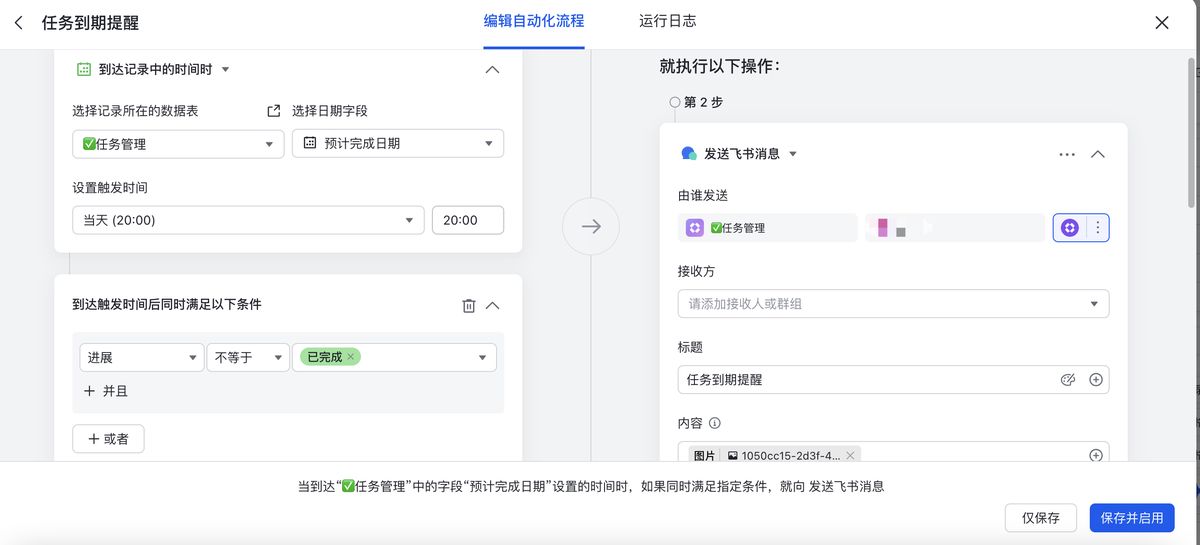Open the 预计完成日期 date field dropdown
Viewport: 1200px width, 545px height.
[x=397, y=144]
